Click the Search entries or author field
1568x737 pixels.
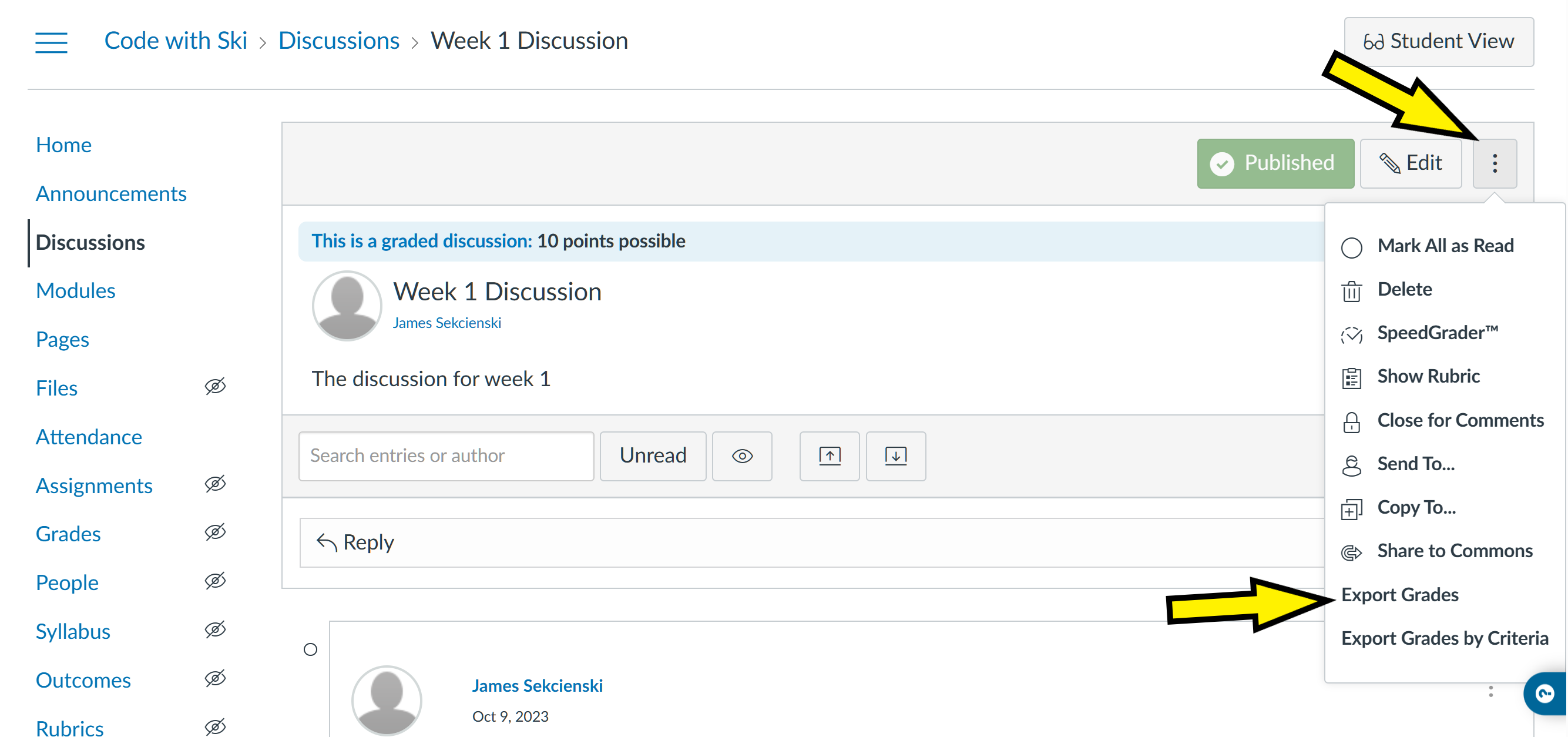point(446,455)
